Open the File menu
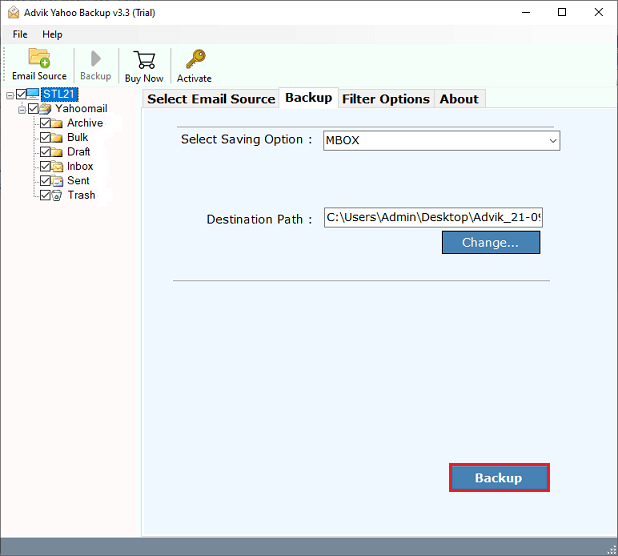Screen dimensions: 618x556 tap(20, 34)
